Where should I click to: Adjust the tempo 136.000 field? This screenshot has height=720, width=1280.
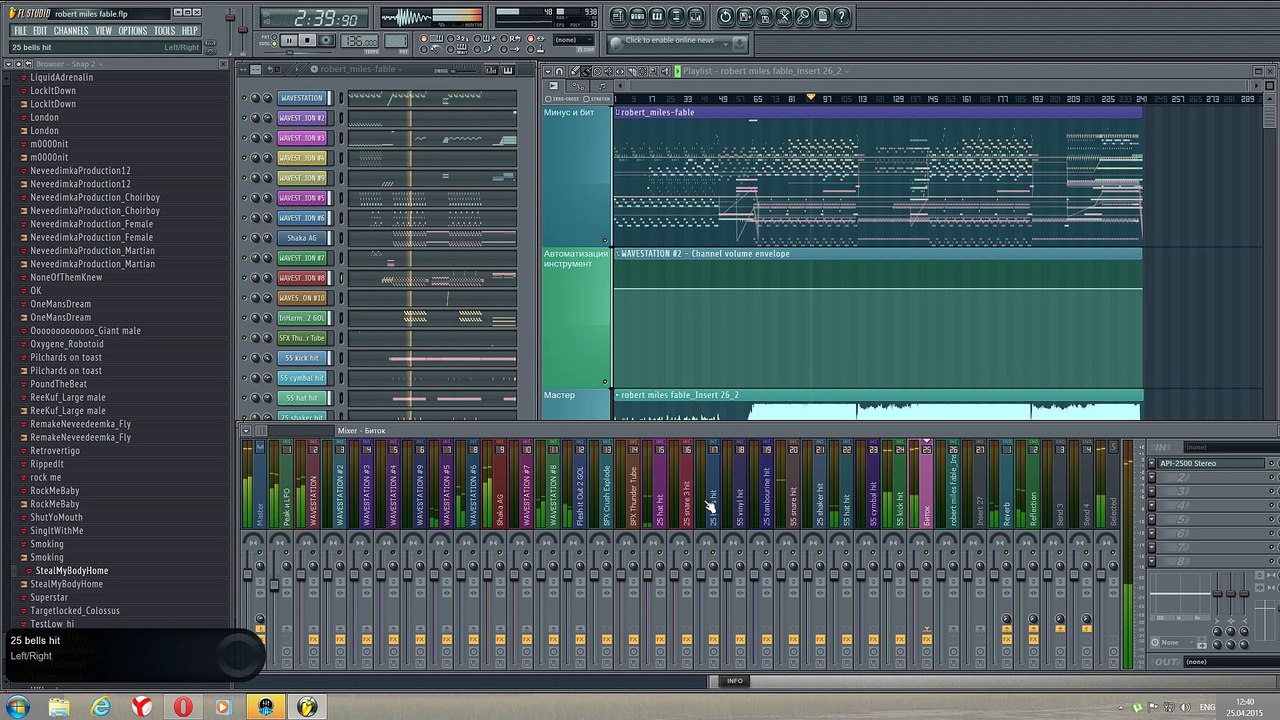(360, 40)
